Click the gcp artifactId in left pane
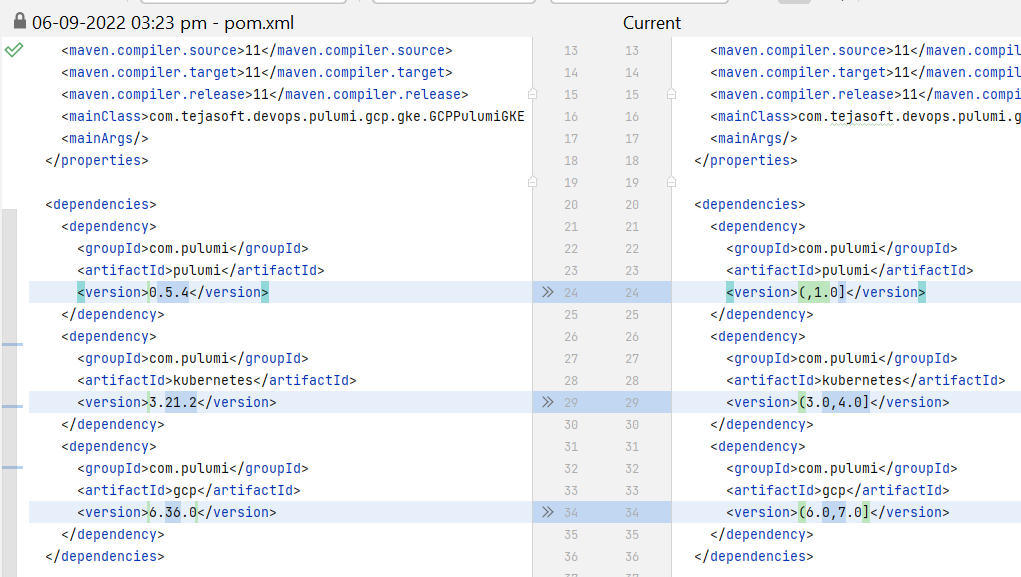The image size is (1021, 577). (189, 490)
